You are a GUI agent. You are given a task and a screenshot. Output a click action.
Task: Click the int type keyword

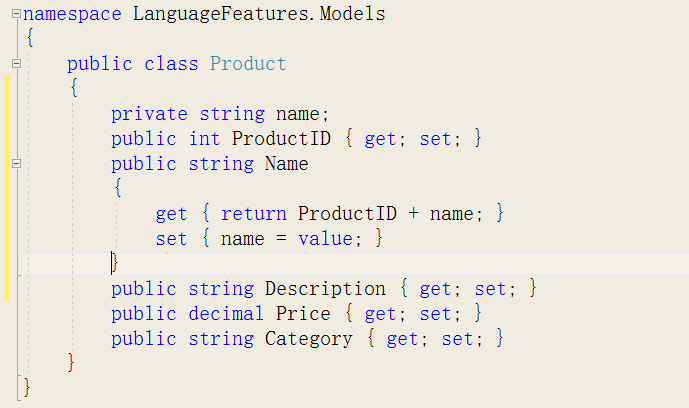click(204, 139)
